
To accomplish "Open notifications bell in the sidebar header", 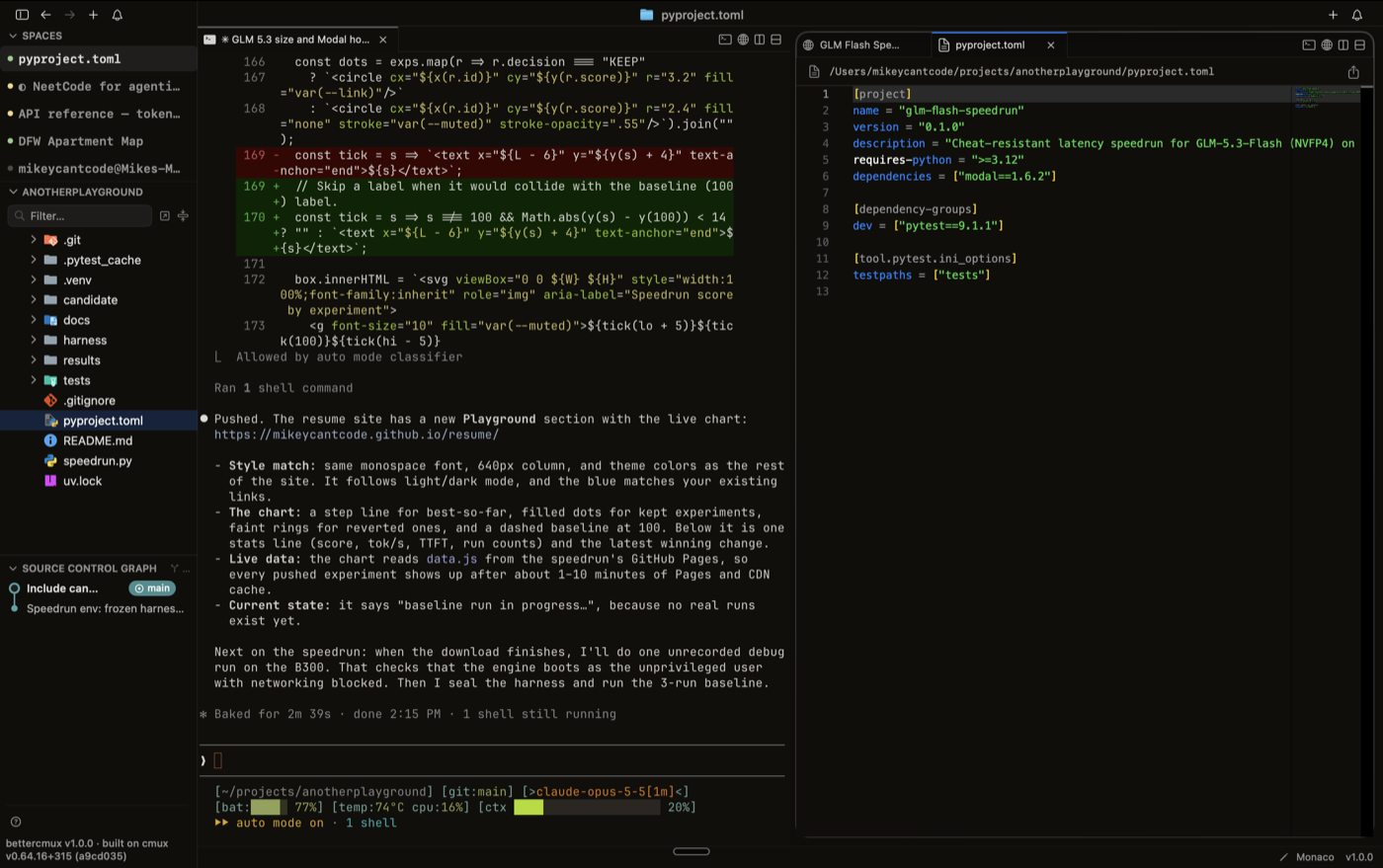I will (117, 15).
